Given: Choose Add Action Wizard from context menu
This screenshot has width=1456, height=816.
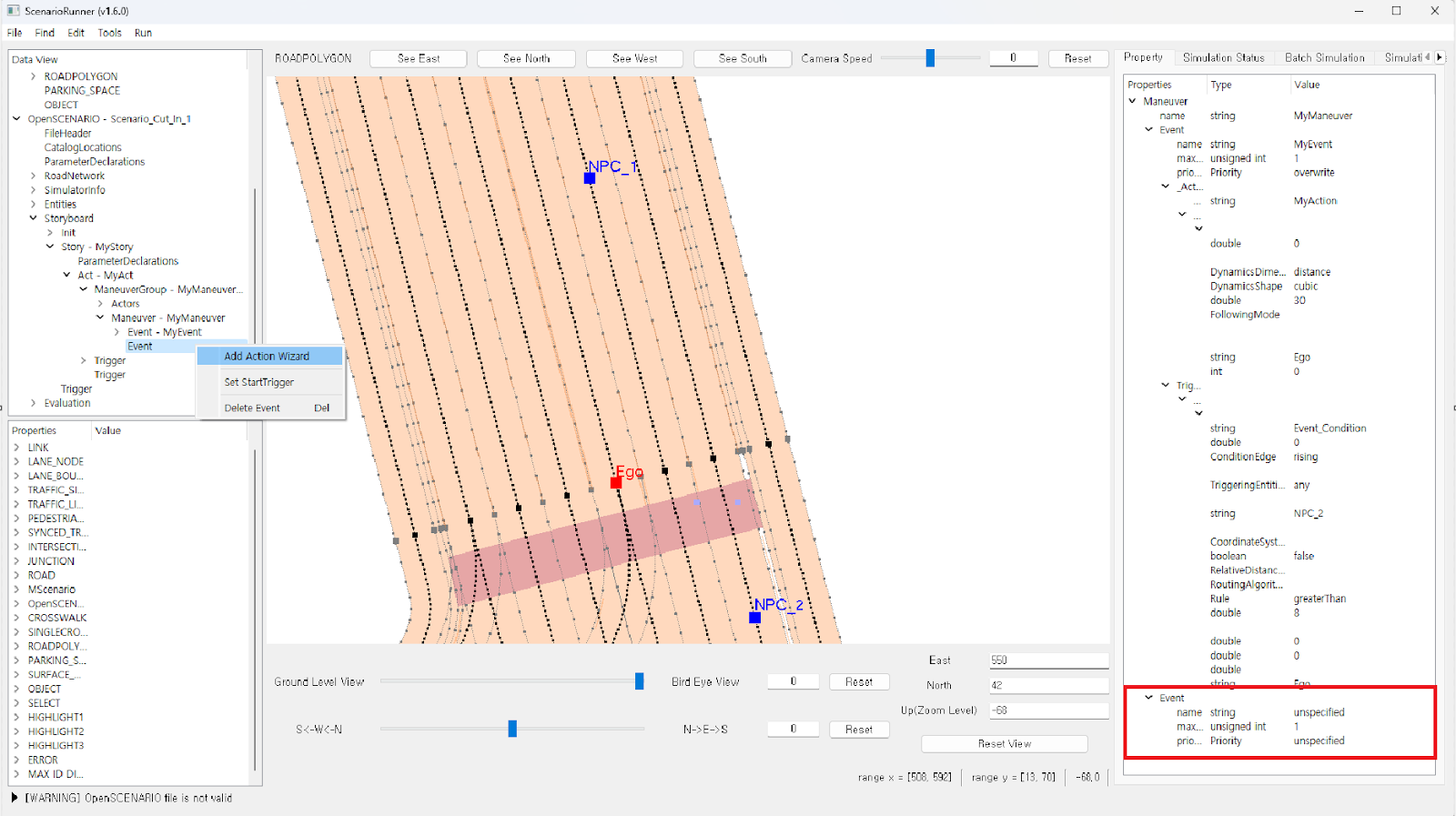Looking at the screenshot, I should coord(267,357).
